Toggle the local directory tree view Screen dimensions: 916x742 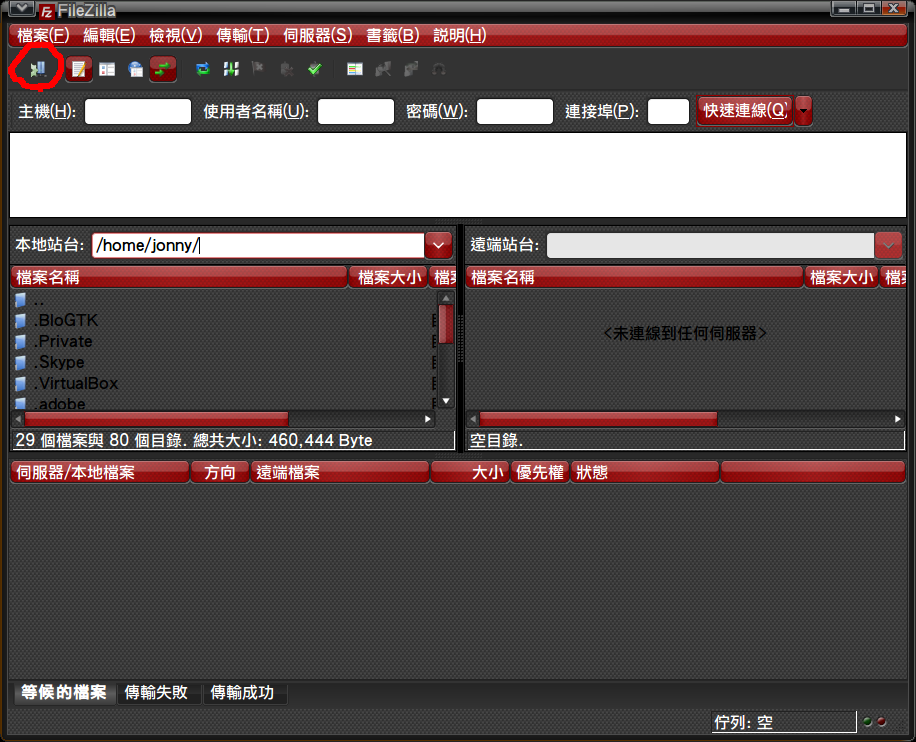coord(107,69)
